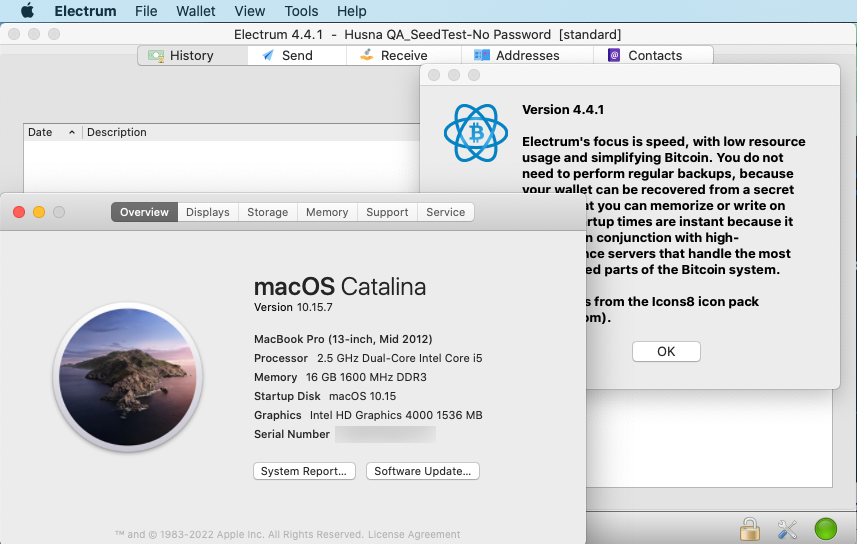This screenshot has width=857, height=544.
Task: Select the Displays tab in About This Mac
Action: tap(208, 212)
